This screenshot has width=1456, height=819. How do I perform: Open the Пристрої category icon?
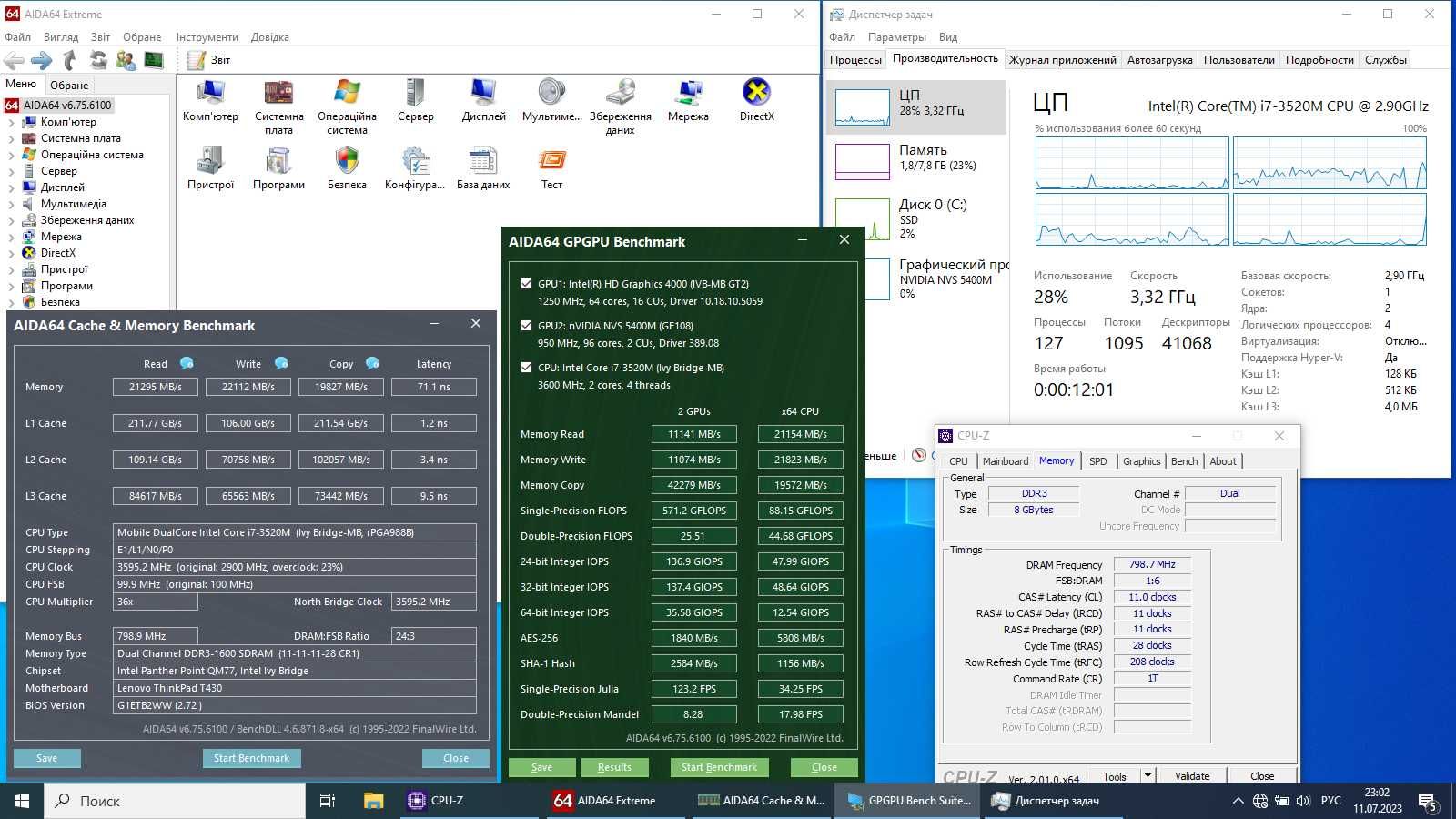(210, 168)
